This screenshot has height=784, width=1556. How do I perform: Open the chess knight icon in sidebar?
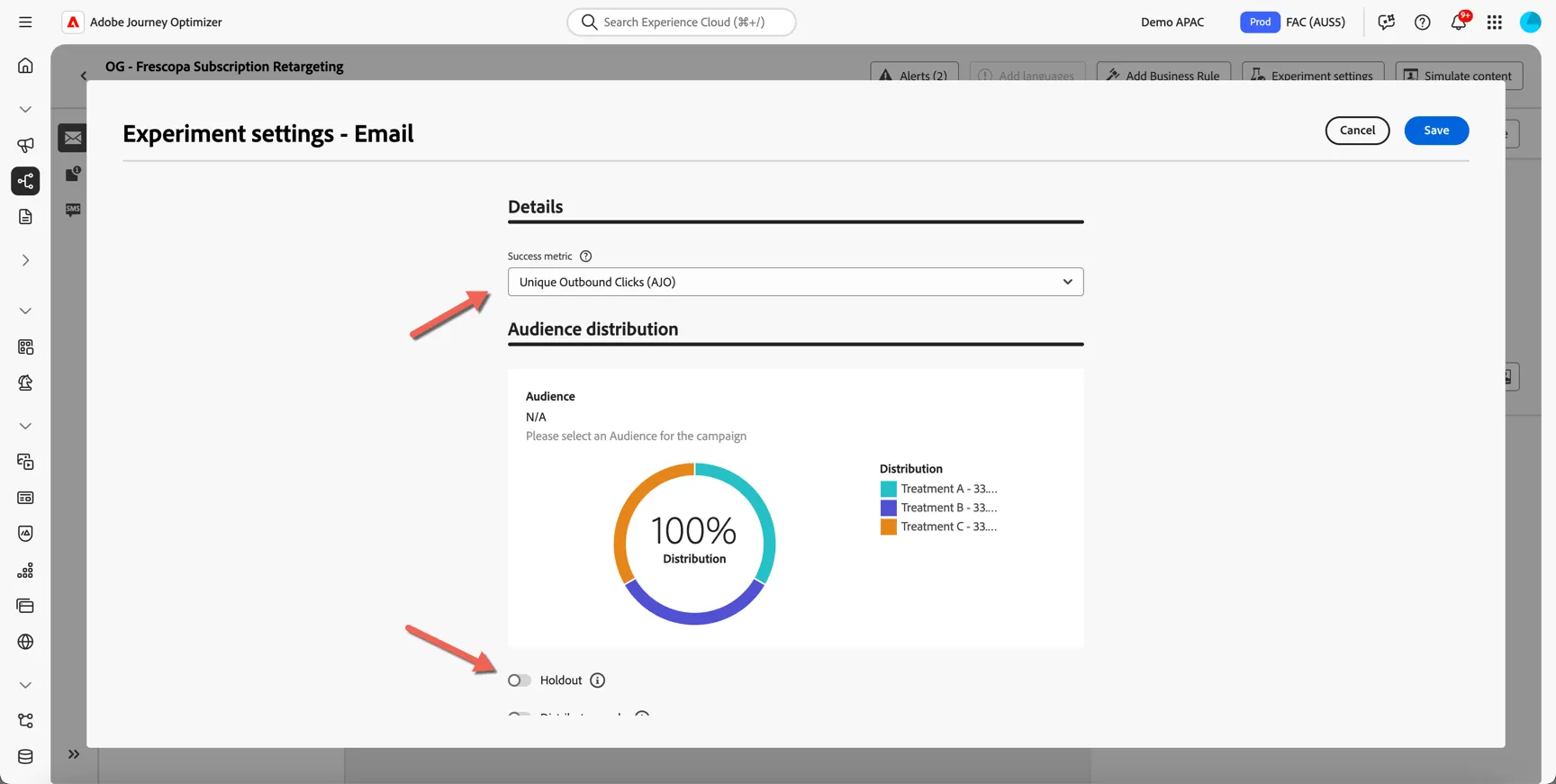click(x=25, y=383)
